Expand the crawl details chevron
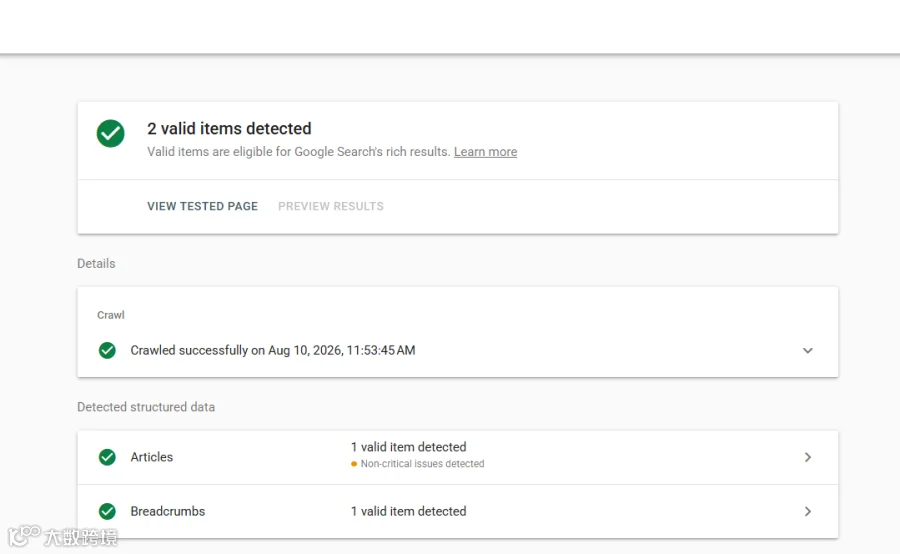Image resolution: width=900 pixels, height=554 pixels. tap(808, 350)
